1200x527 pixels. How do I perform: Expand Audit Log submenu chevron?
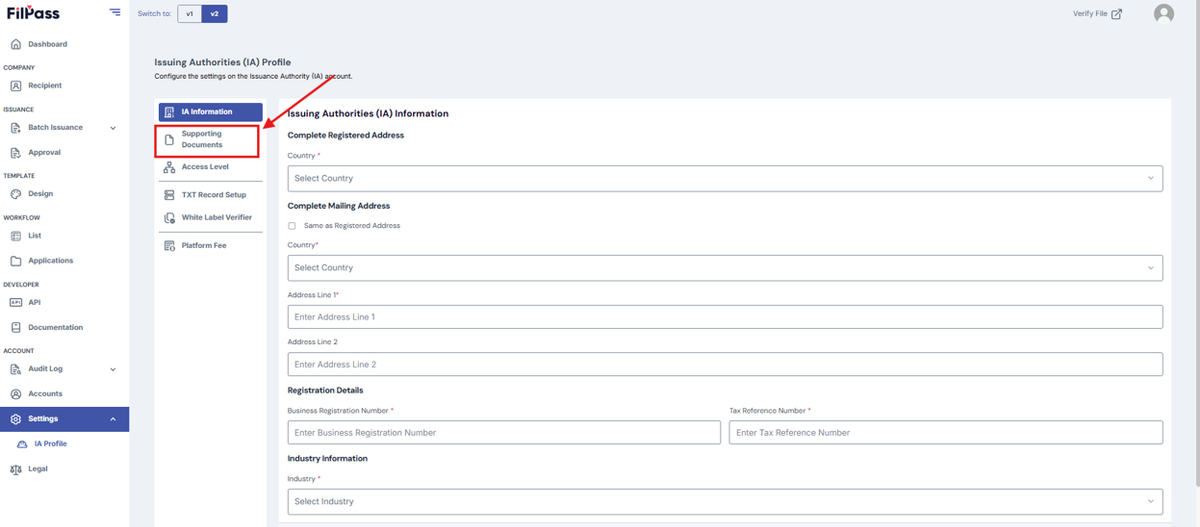[113, 369]
